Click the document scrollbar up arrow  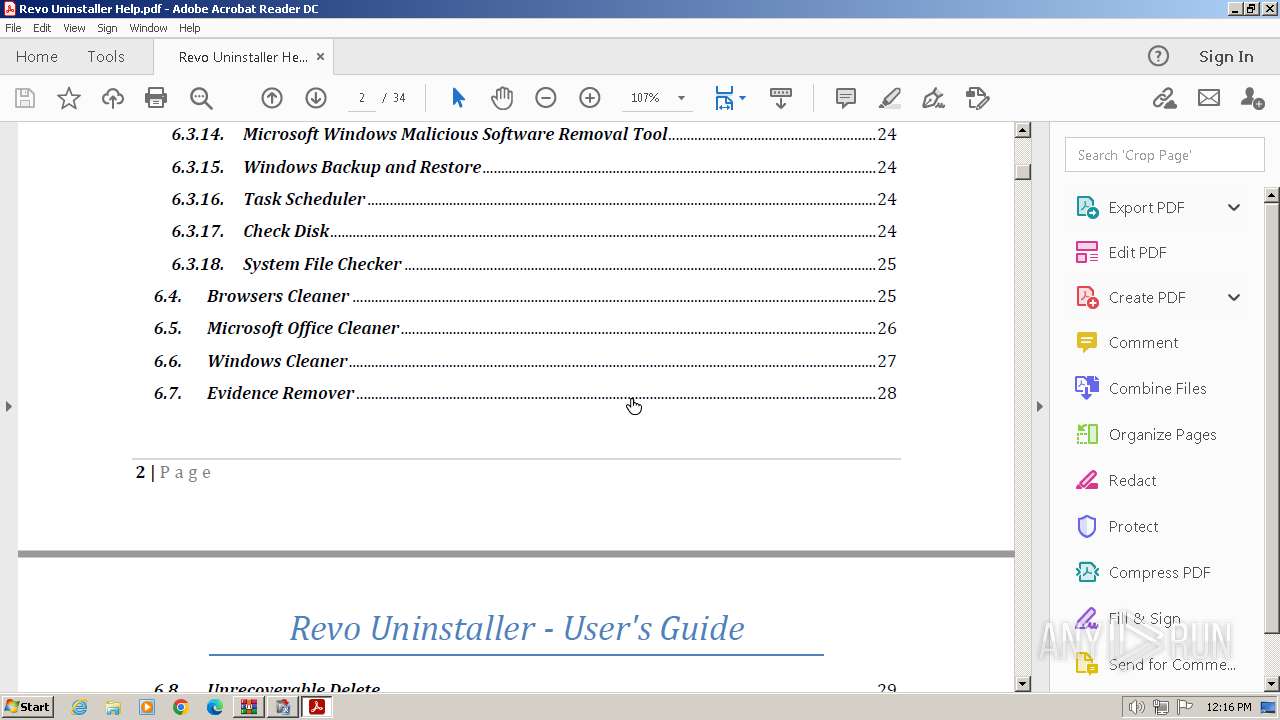[1022, 130]
